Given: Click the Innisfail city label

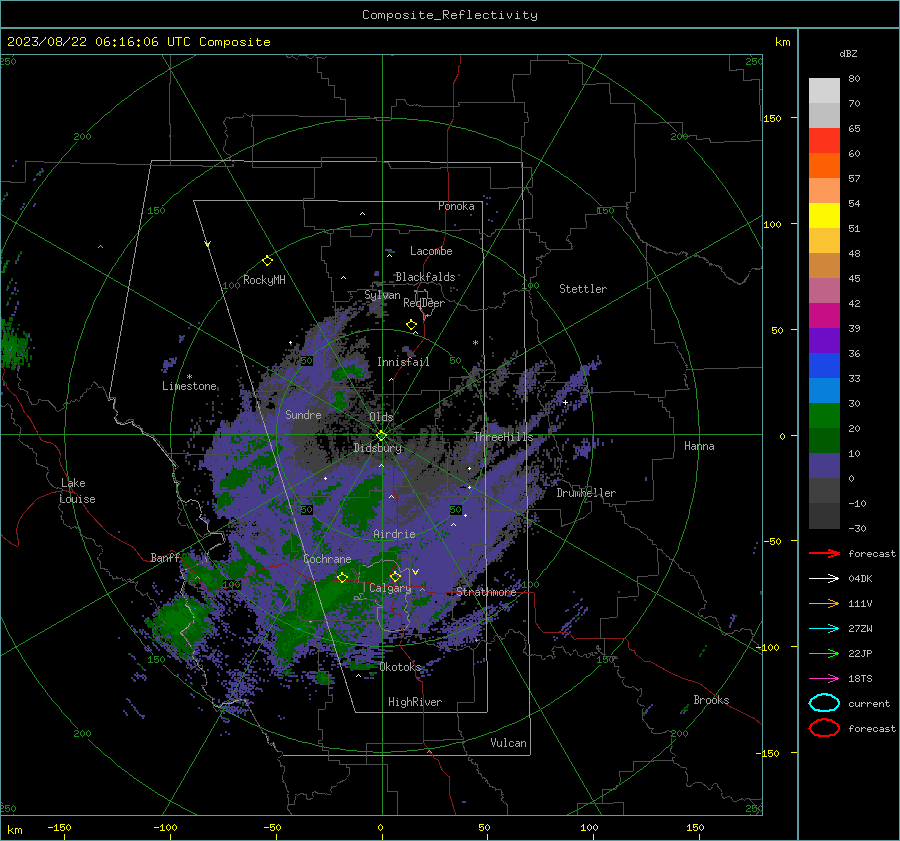Looking at the screenshot, I should pyautogui.click(x=403, y=362).
